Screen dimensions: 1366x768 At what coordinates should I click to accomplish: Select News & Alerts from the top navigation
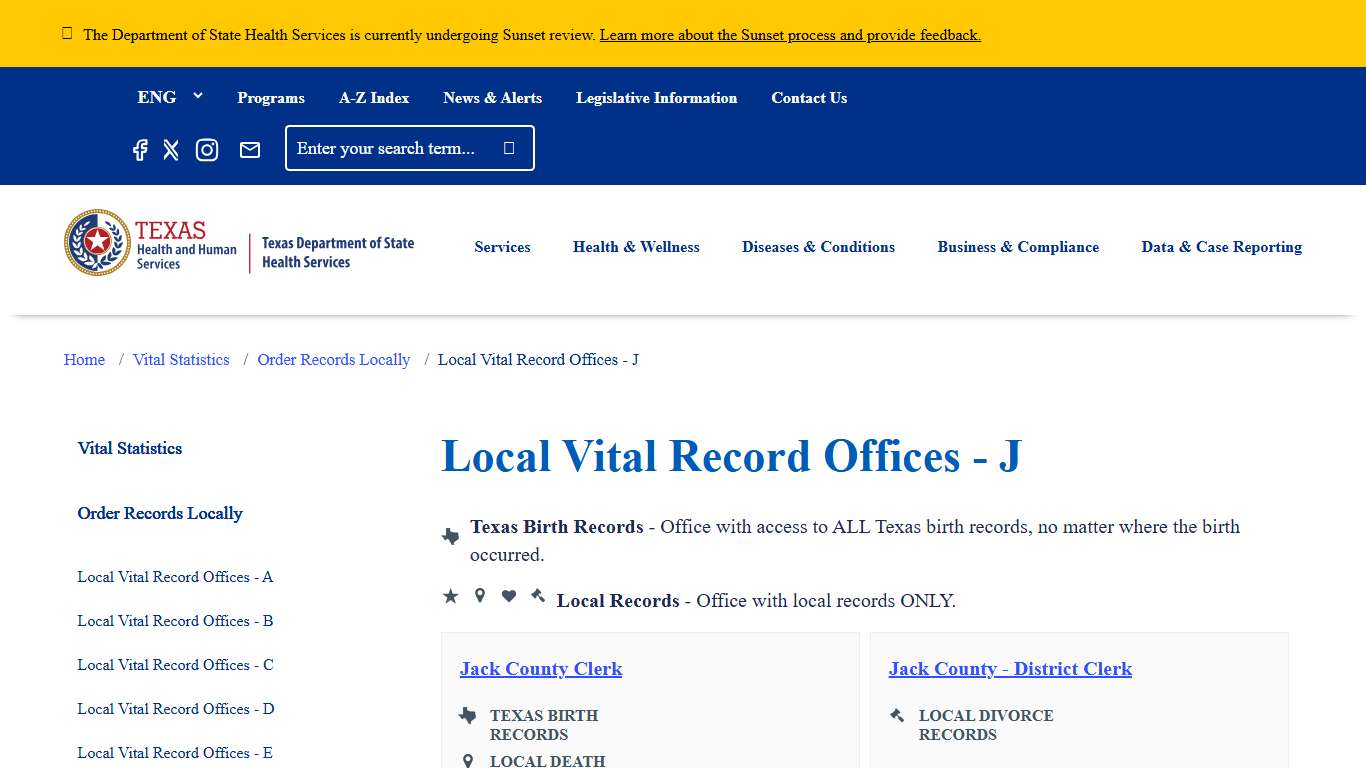492,98
